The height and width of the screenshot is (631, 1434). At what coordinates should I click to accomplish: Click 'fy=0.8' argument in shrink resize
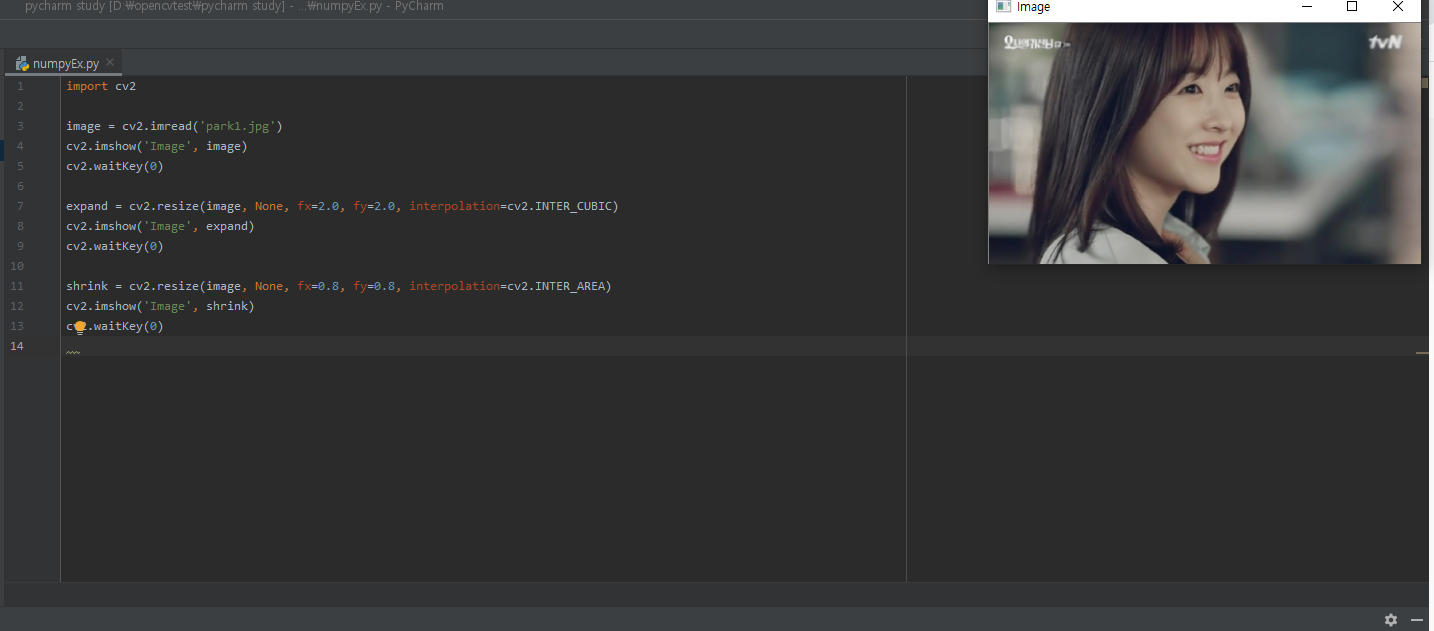[376, 286]
